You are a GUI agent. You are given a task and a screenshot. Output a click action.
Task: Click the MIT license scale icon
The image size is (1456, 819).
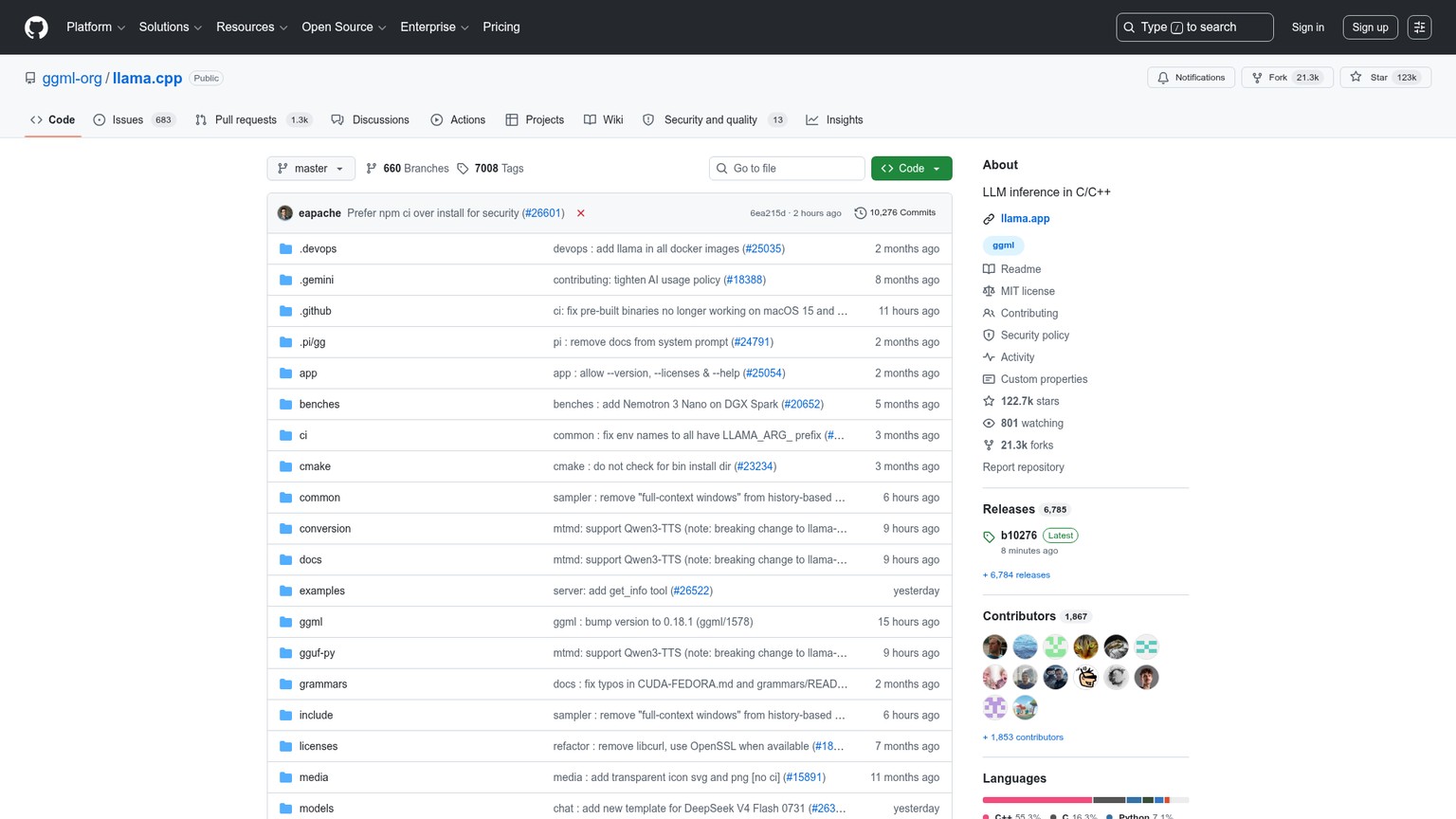click(x=989, y=291)
